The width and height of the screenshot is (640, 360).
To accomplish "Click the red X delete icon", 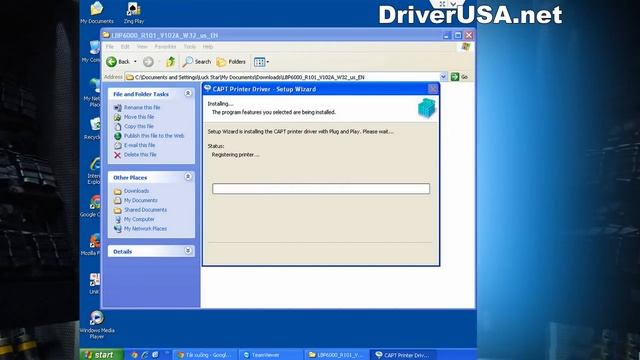I will [118, 155].
